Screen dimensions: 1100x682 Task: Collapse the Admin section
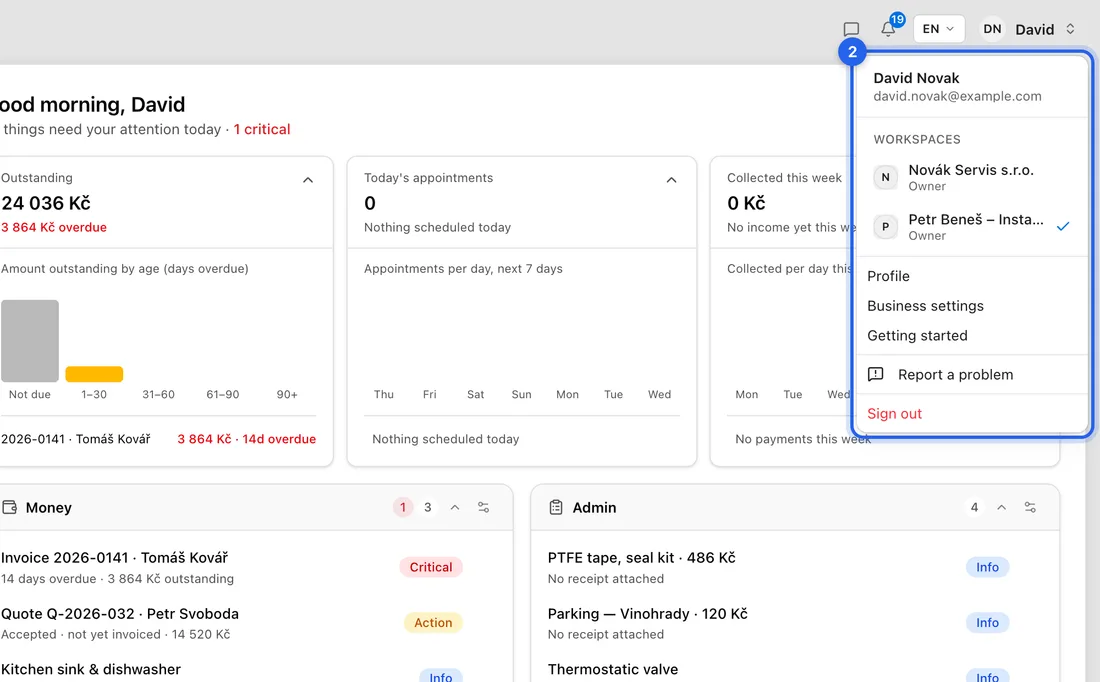pos(1001,507)
